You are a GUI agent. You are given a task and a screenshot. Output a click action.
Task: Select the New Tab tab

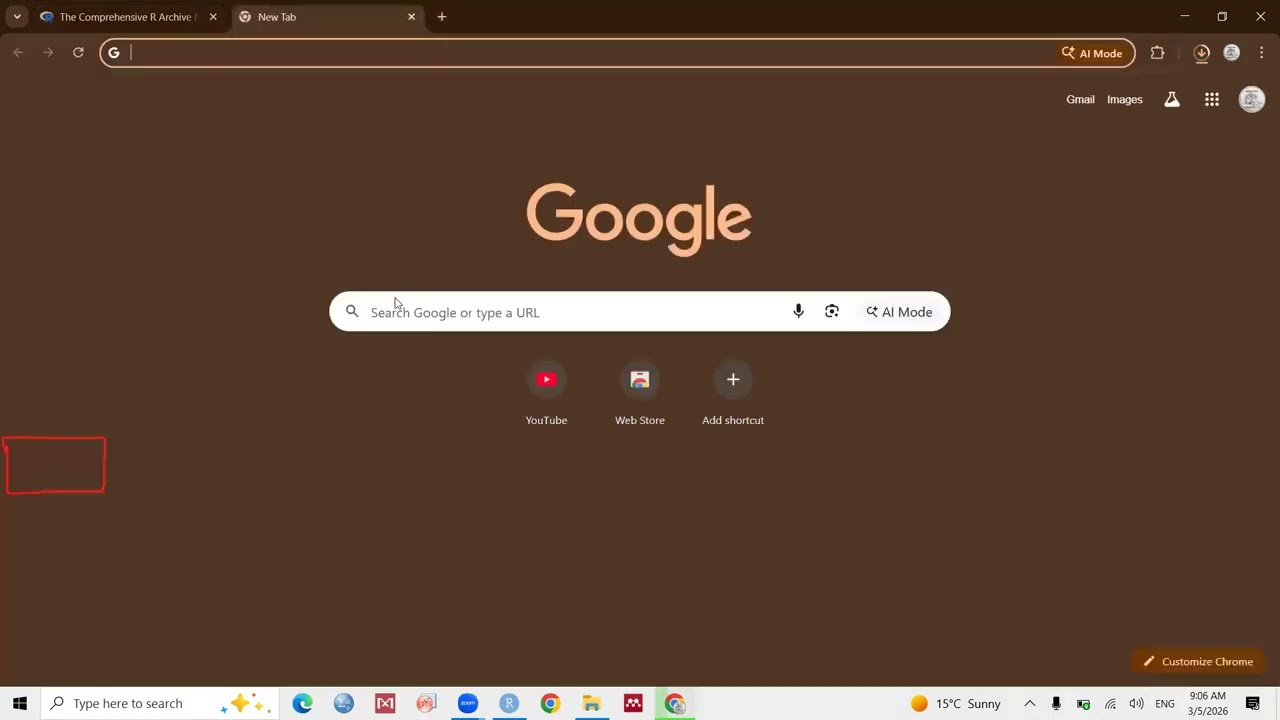pyautogui.click(x=326, y=17)
